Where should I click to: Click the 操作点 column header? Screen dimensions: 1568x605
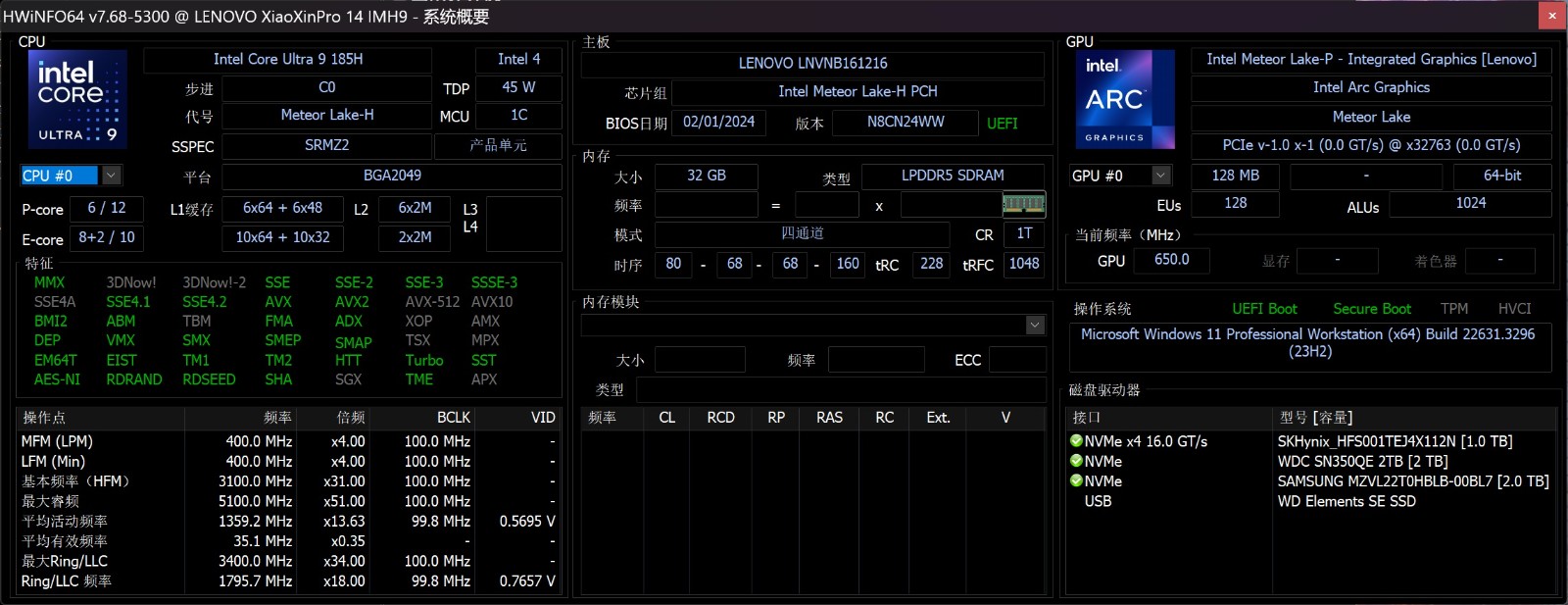point(98,418)
